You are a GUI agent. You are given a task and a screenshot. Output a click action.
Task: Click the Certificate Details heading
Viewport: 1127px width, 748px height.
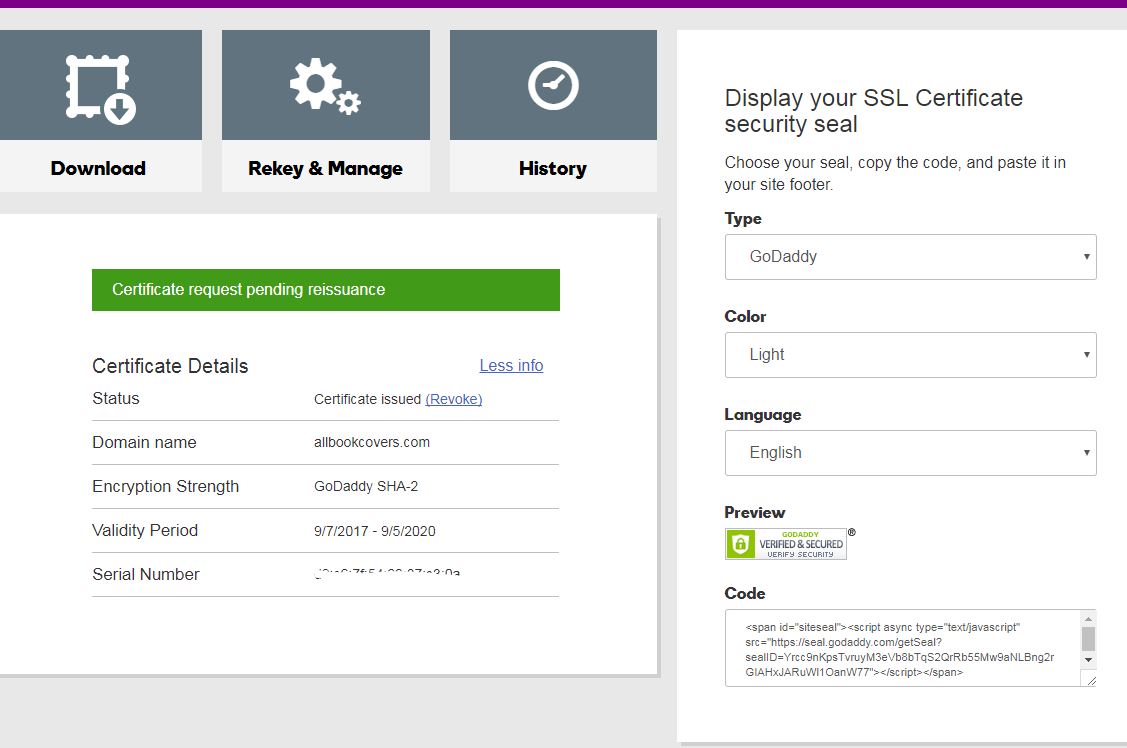pyautogui.click(x=170, y=366)
